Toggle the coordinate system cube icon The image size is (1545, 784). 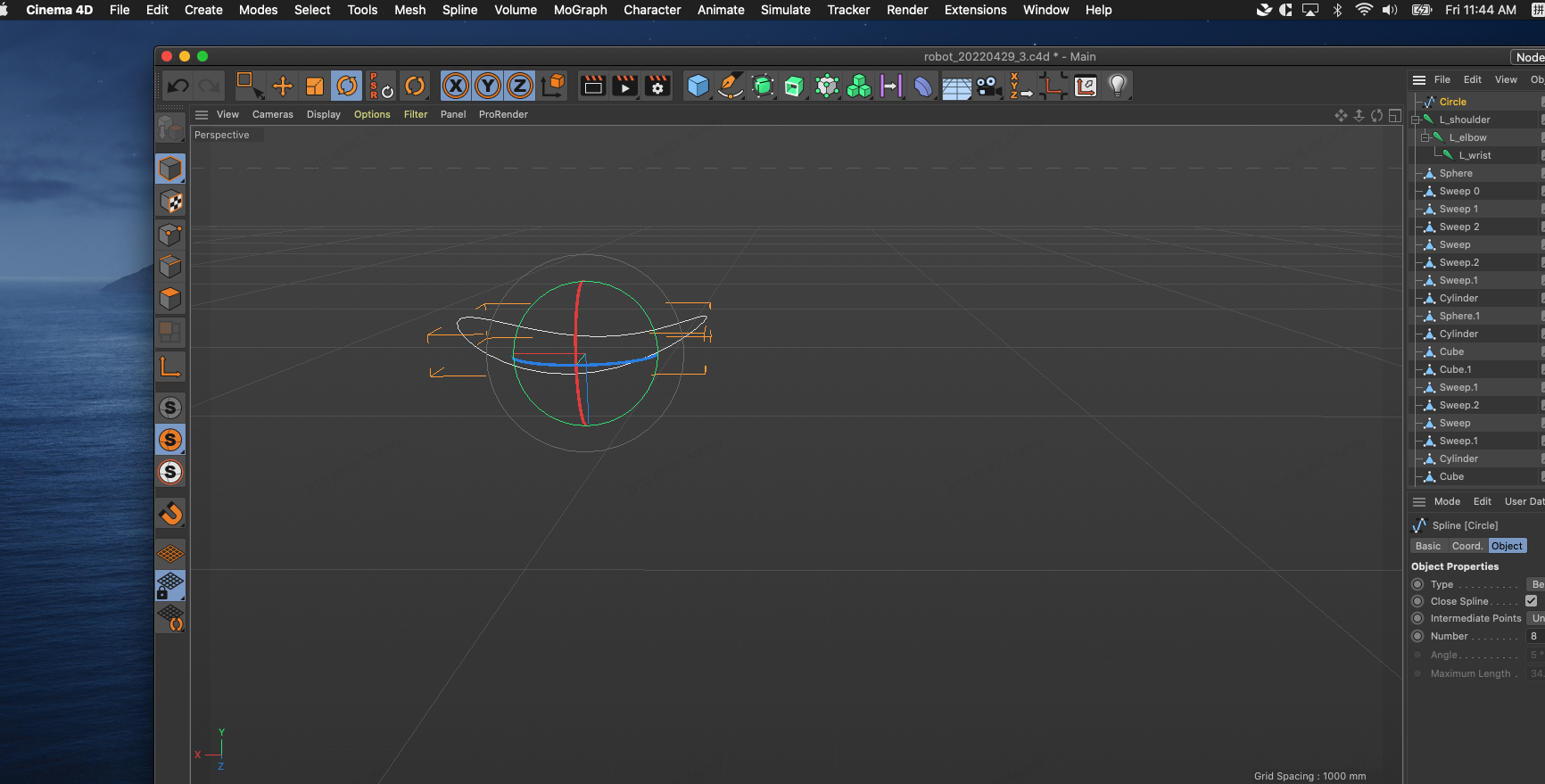[553, 86]
